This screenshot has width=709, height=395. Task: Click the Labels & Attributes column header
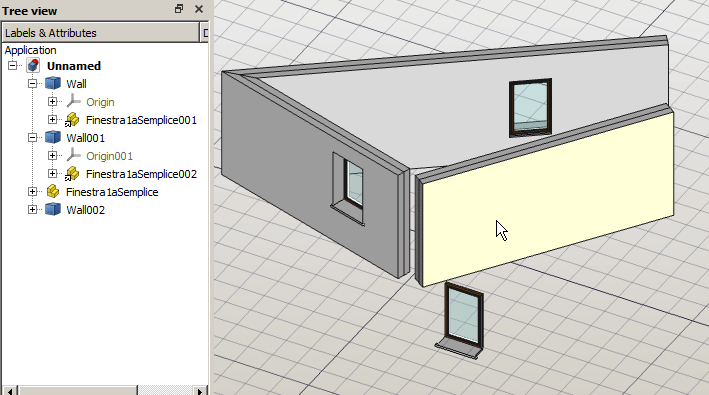click(100, 33)
